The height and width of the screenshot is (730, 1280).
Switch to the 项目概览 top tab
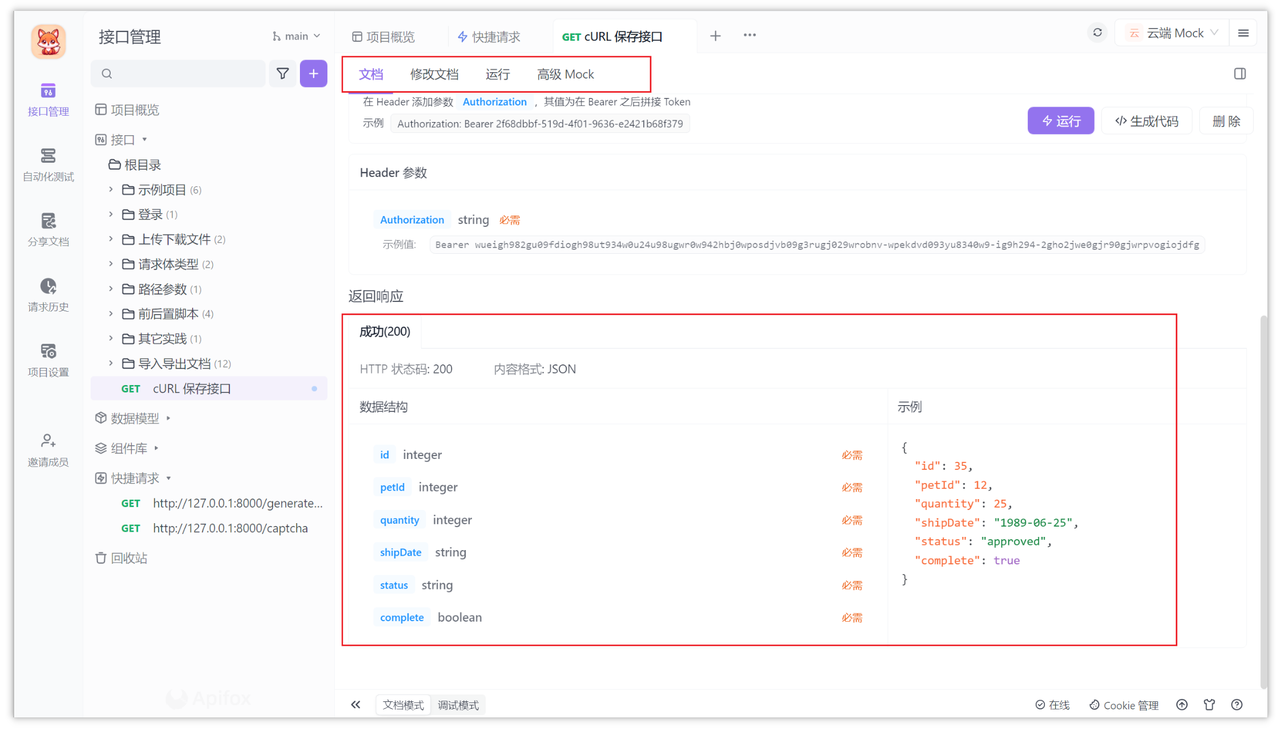[x=383, y=36]
